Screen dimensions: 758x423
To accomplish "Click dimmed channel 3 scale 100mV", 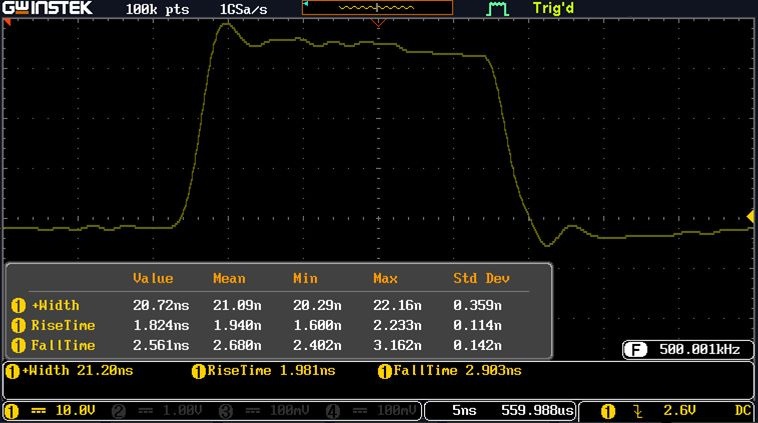I will pos(289,411).
